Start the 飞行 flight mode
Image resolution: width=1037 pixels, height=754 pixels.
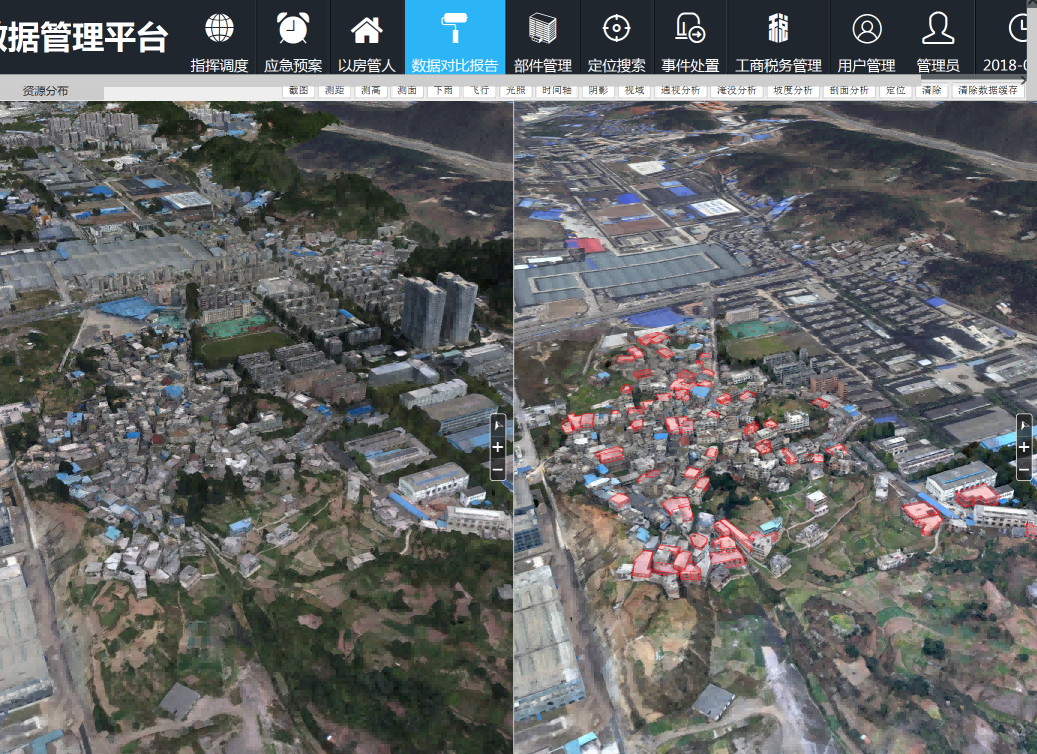[x=479, y=91]
